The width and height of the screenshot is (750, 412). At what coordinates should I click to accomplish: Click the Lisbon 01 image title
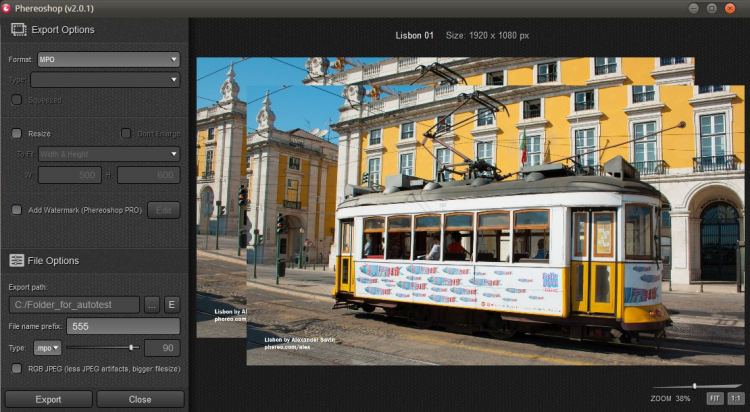tap(414, 35)
